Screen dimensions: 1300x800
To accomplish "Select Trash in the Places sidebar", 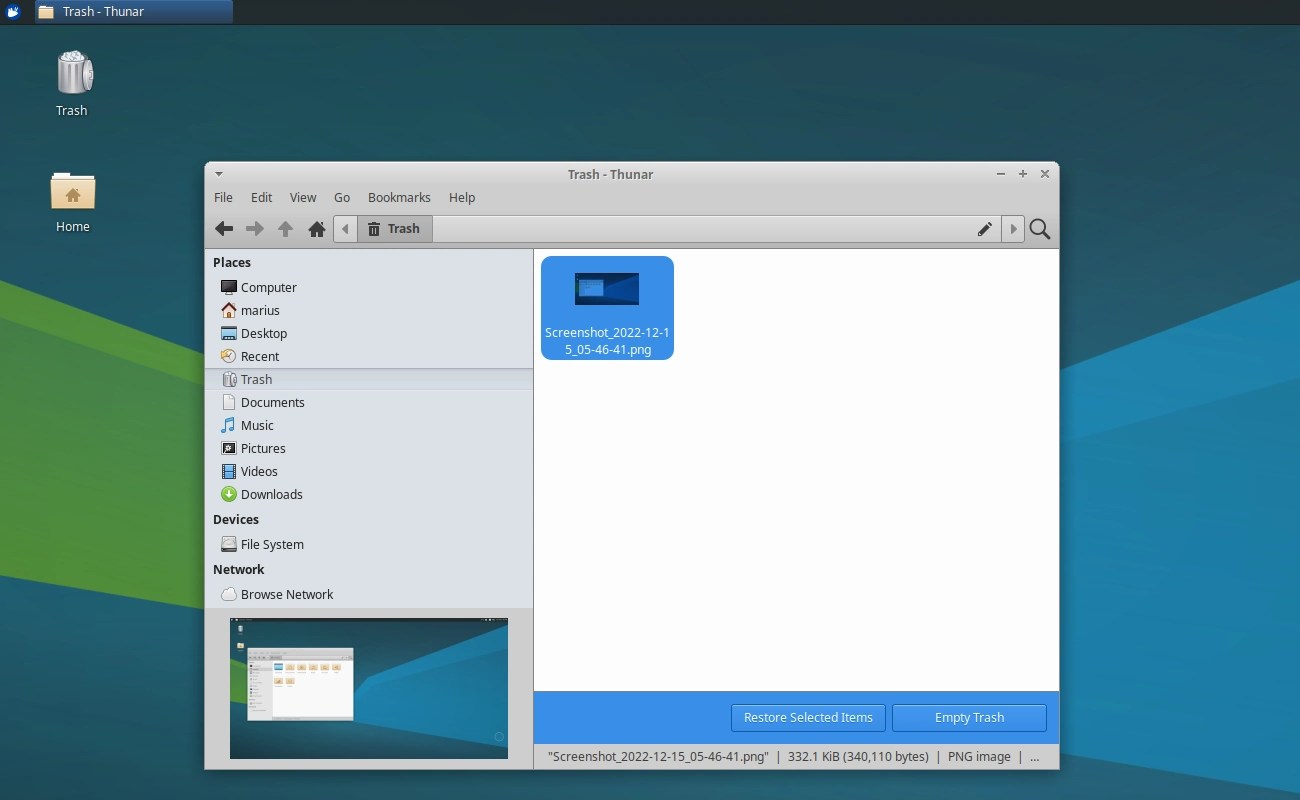I will coord(369,379).
